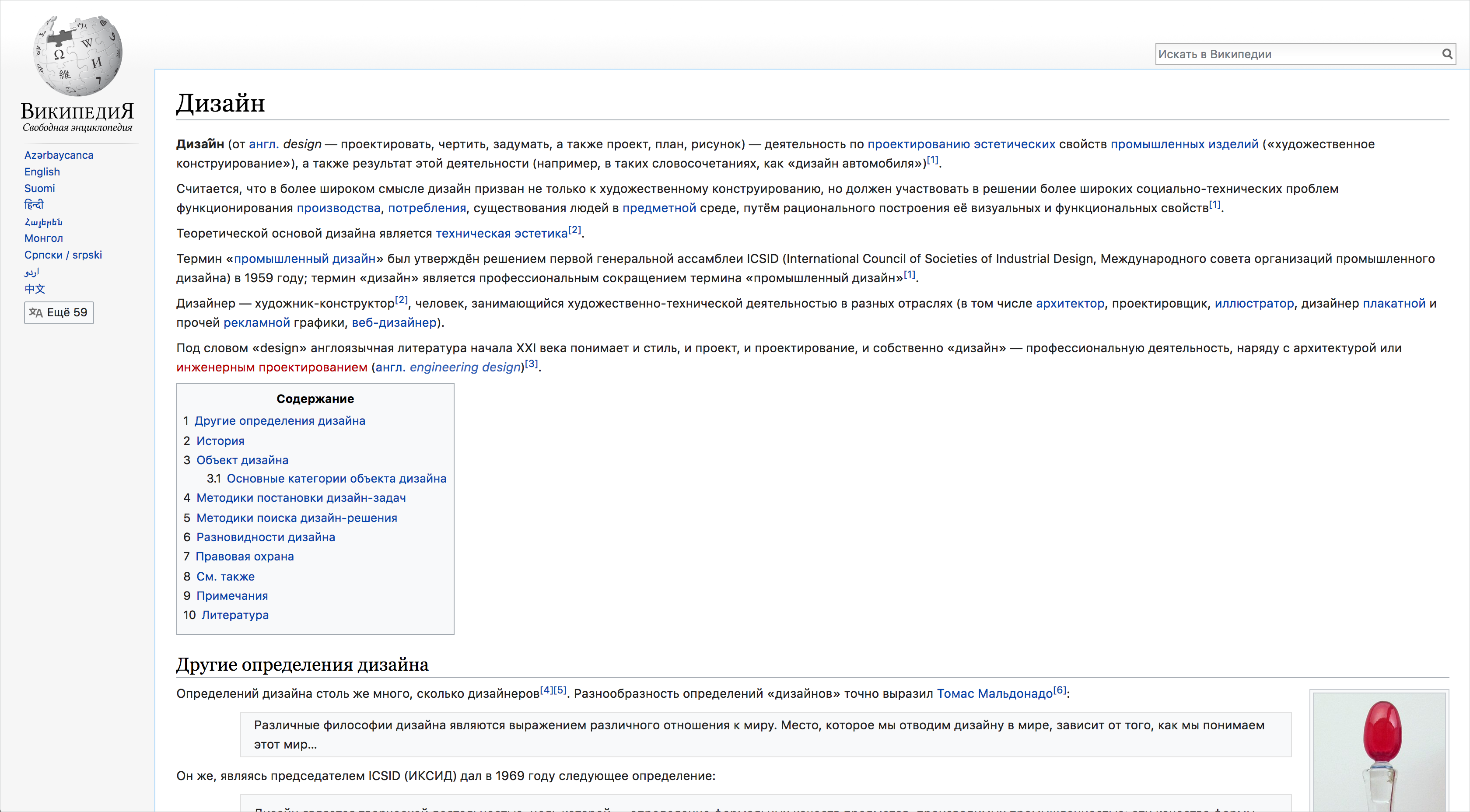
Task: Open the 'потребления' link
Action: (x=427, y=208)
